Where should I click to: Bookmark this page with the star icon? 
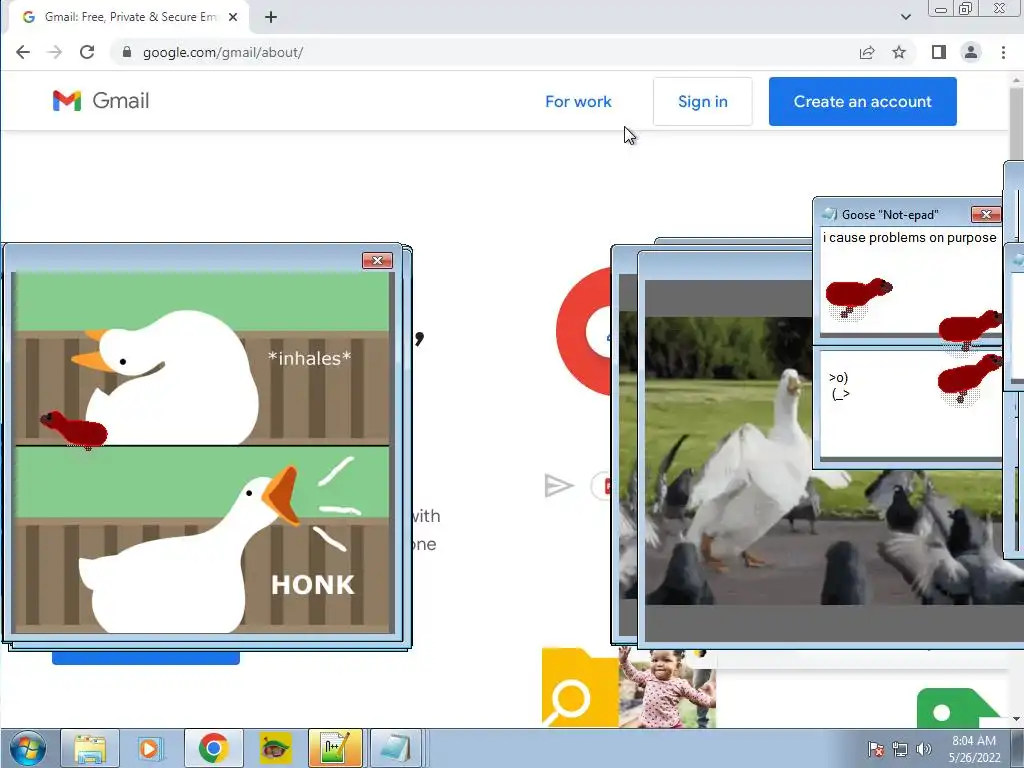pyautogui.click(x=899, y=52)
